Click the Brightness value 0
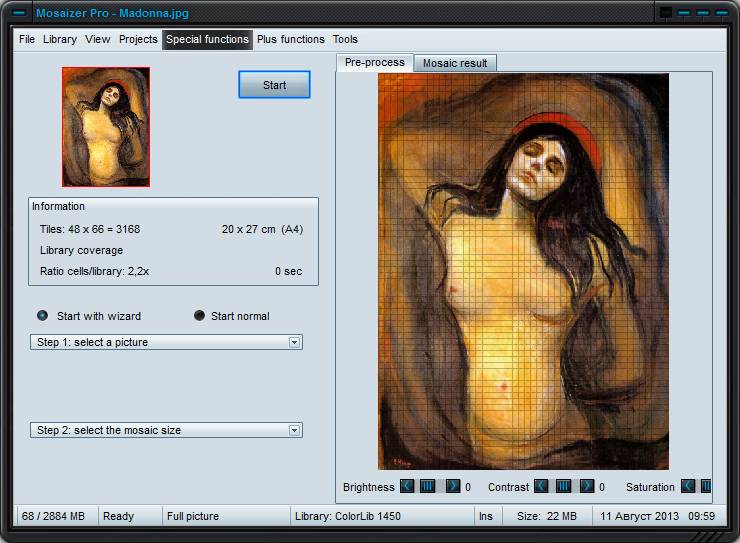The height and width of the screenshot is (543, 740). pos(468,487)
